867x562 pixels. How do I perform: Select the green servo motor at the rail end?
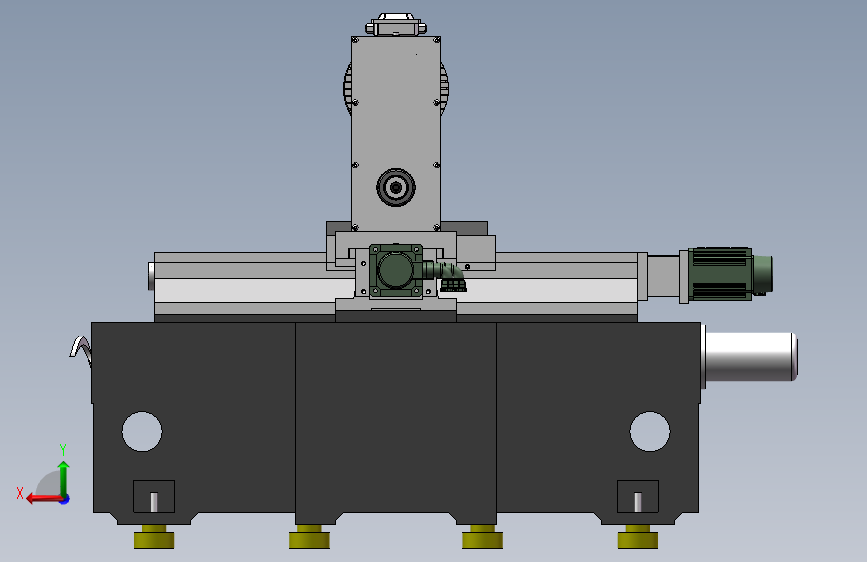point(730,274)
